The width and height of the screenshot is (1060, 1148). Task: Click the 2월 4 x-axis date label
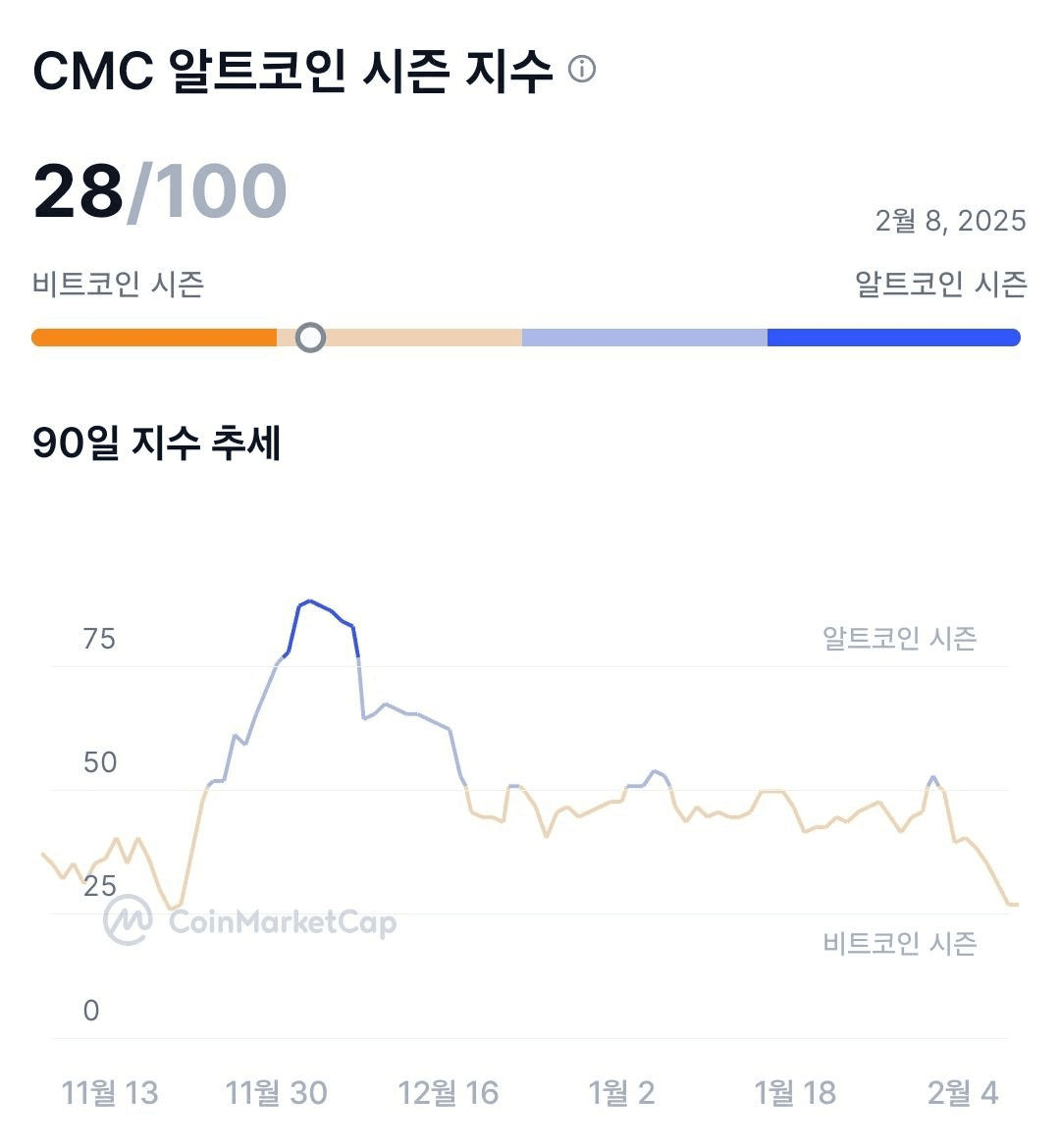963,1092
